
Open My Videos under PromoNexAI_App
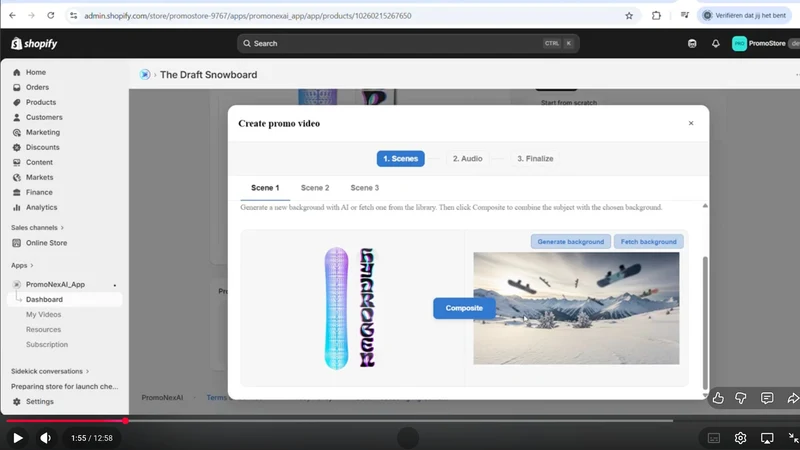tap(43, 315)
